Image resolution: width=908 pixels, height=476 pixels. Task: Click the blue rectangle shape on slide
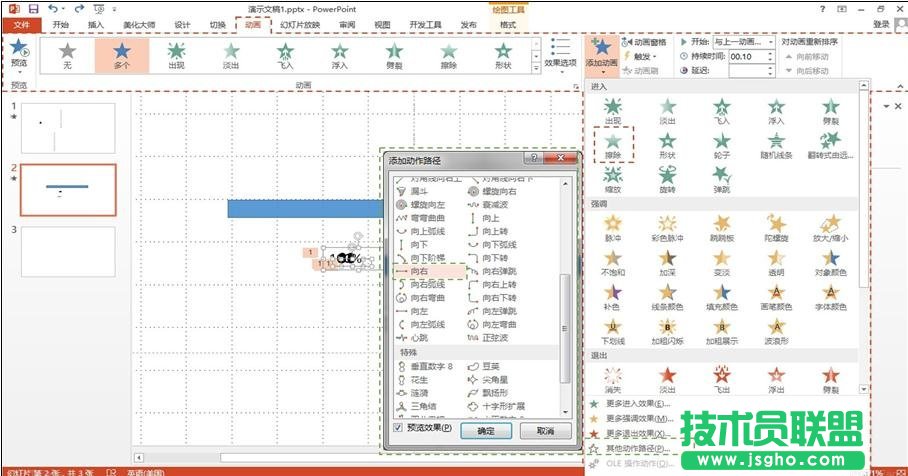(x=306, y=208)
